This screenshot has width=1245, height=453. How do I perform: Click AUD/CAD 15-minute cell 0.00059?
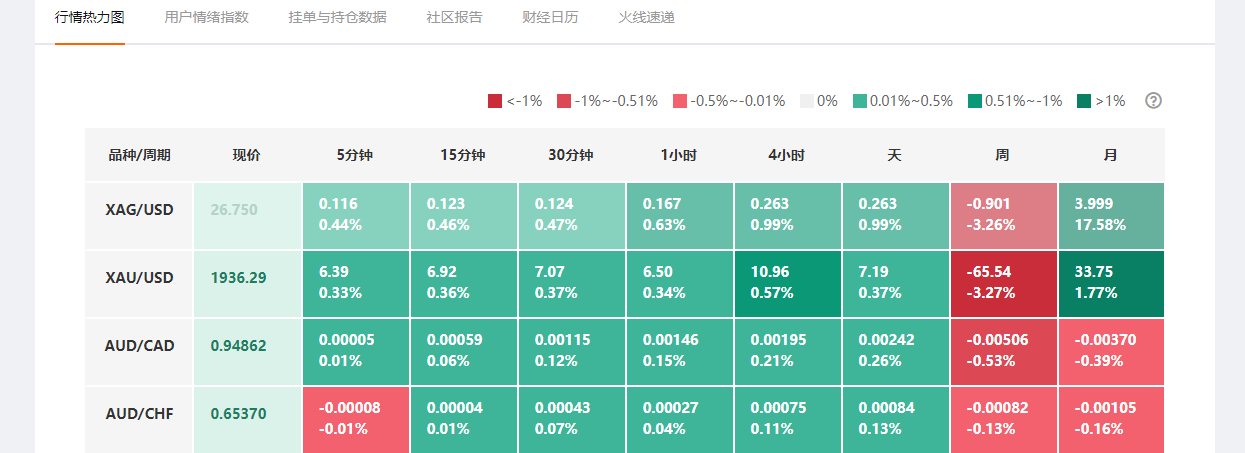(x=463, y=352)
